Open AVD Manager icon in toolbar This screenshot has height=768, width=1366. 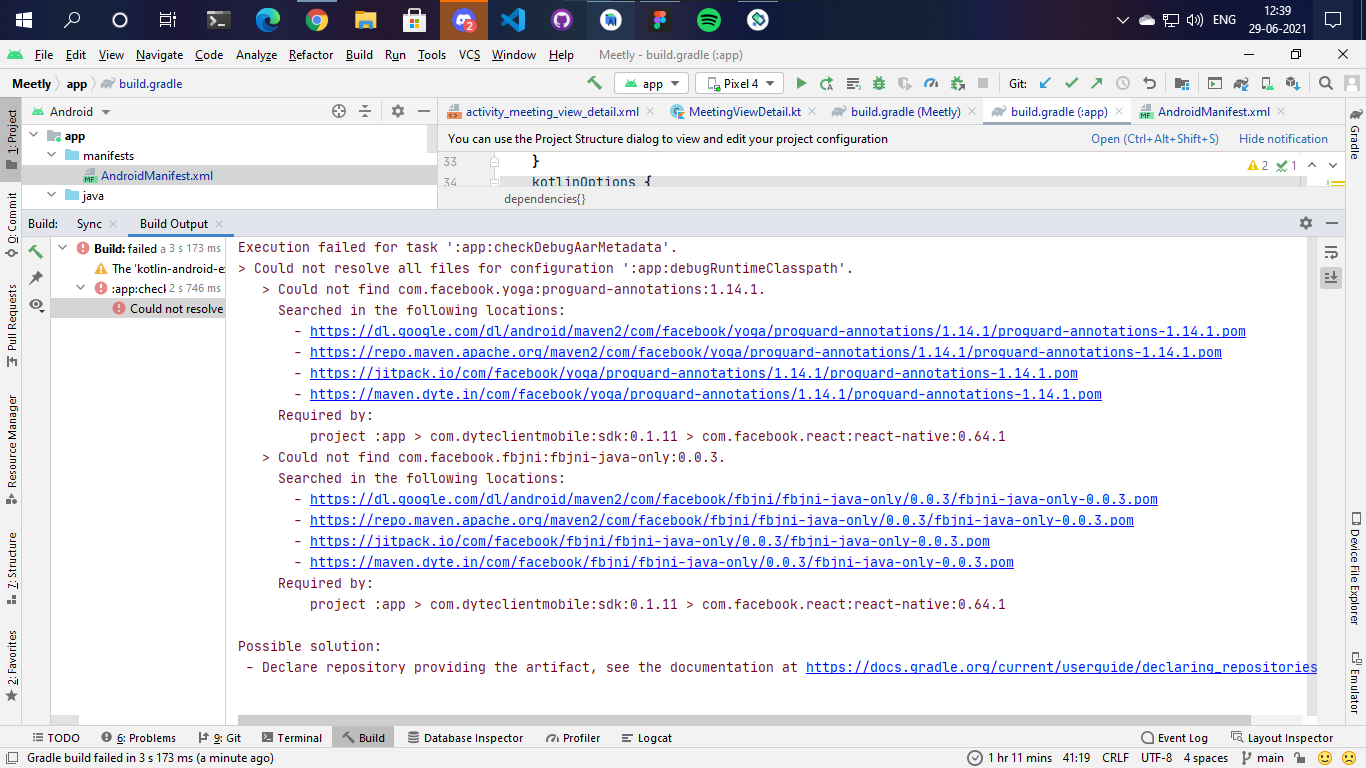click(x=1266, y=84)
